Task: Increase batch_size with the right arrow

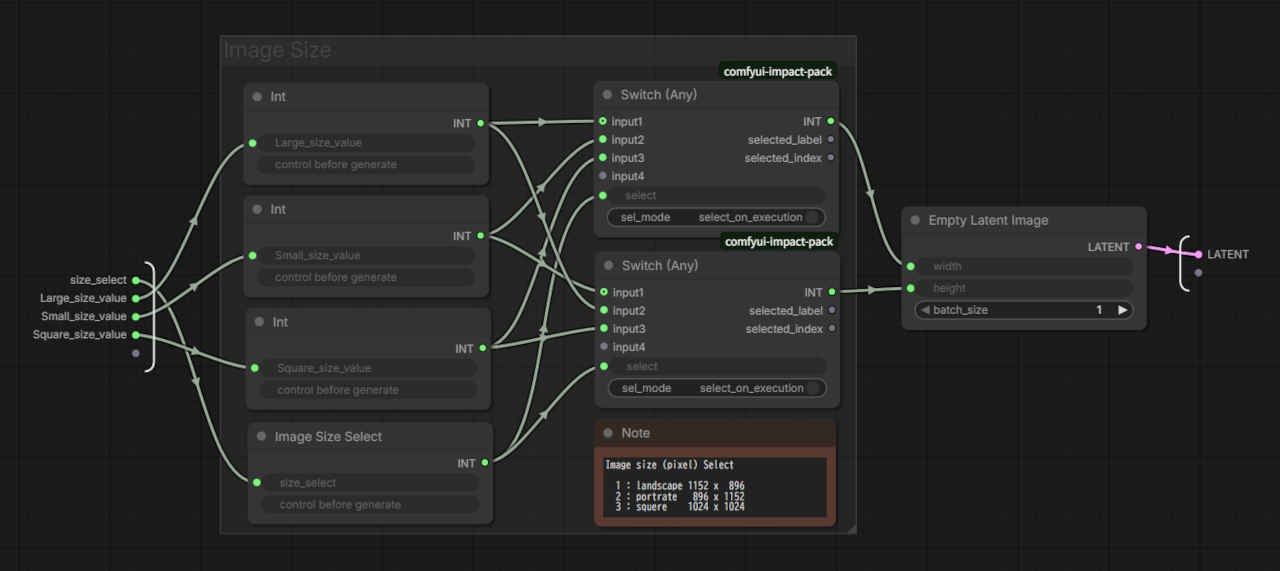Action: [1122, 310]
